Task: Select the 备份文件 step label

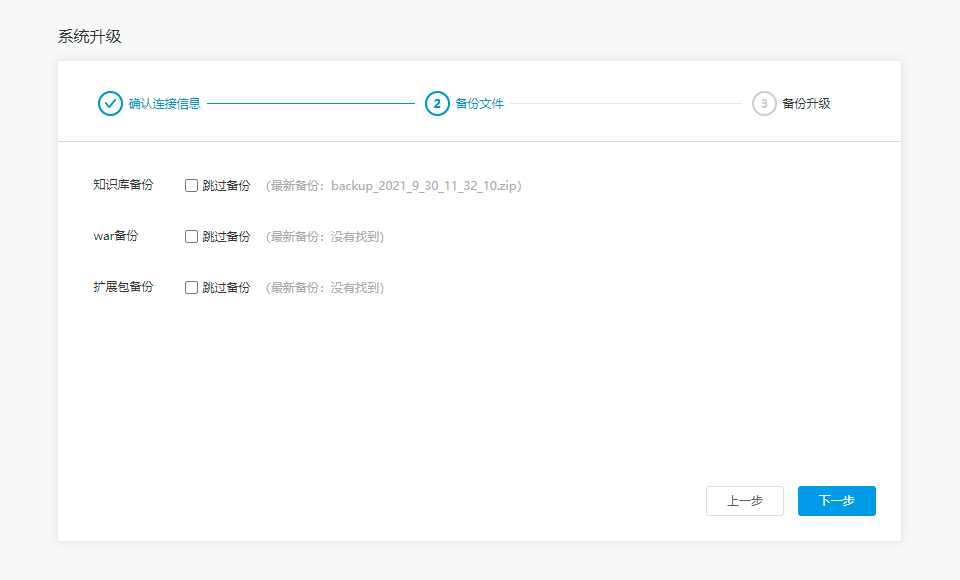Action: click(479, 104)
